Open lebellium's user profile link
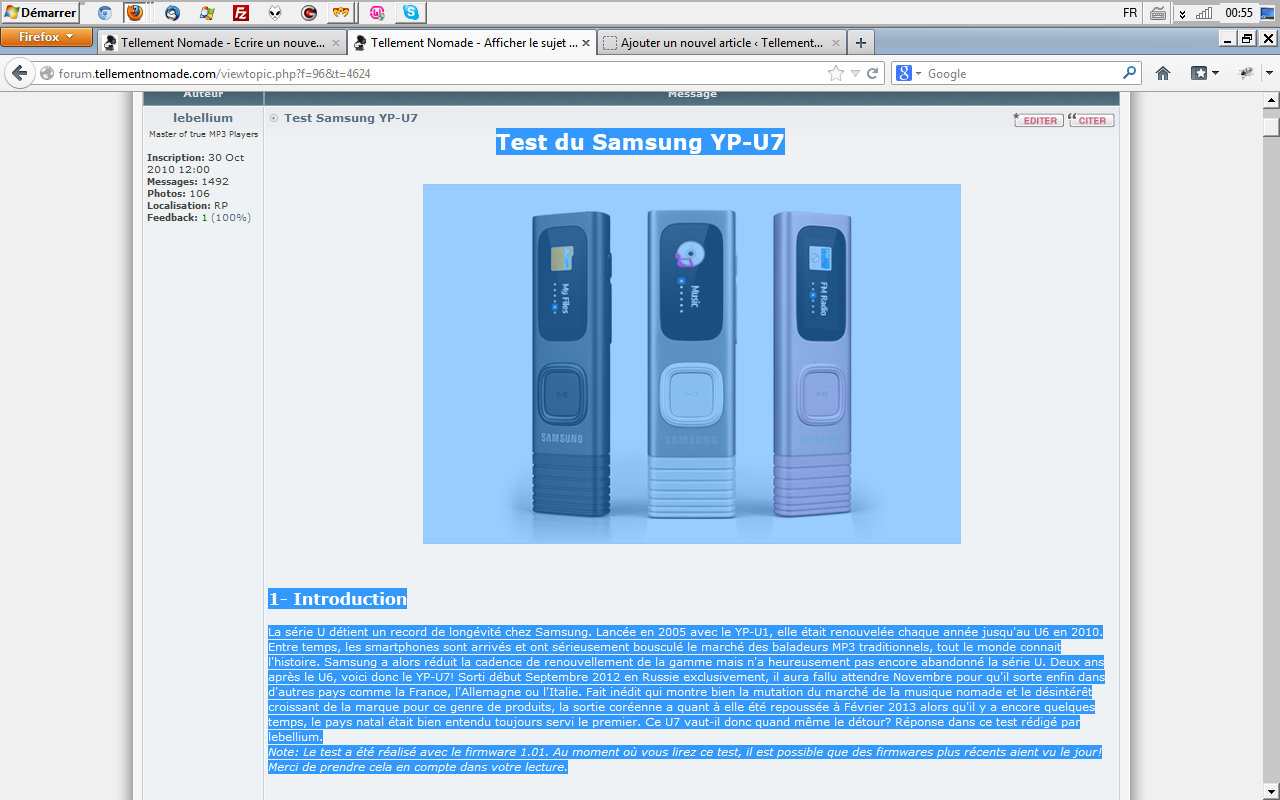 [x=203, y=117]
